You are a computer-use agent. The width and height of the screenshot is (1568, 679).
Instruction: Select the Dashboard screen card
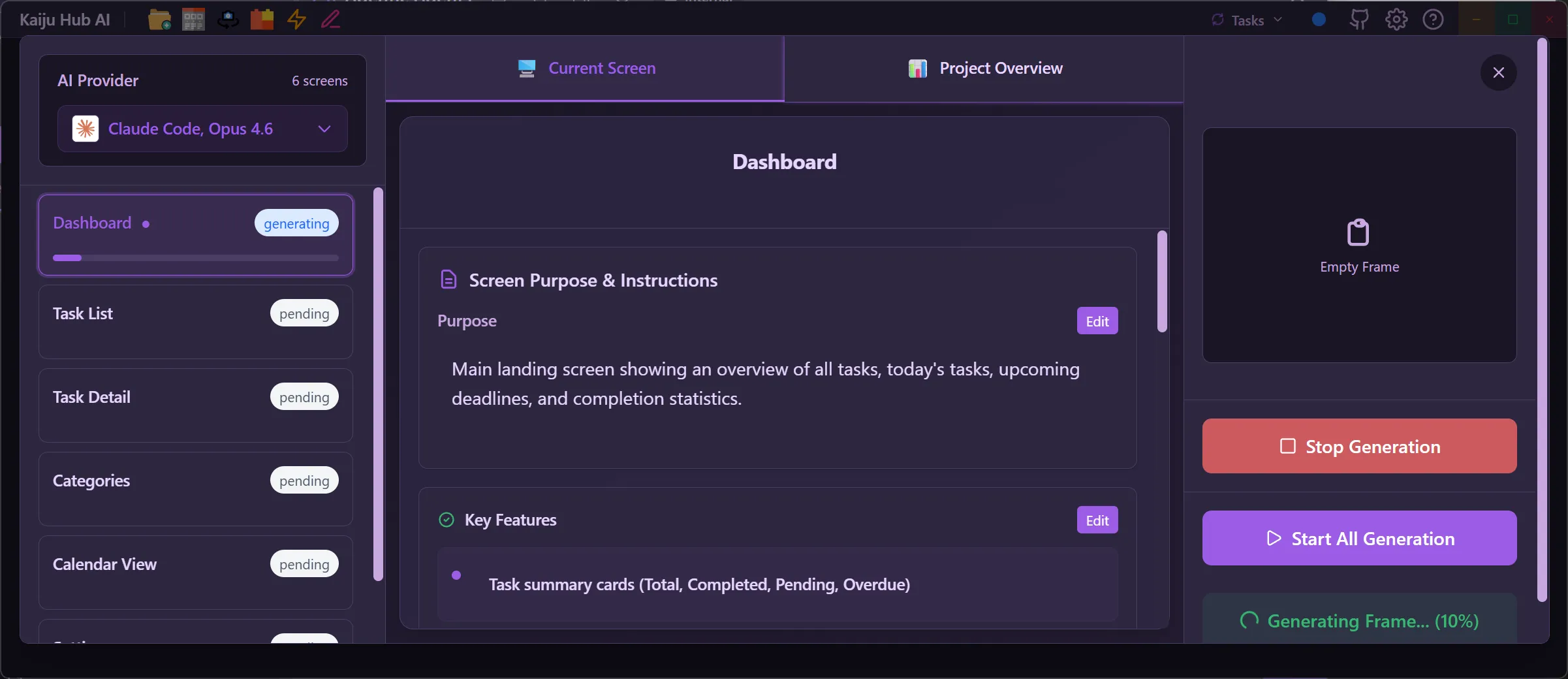click(196, 235)
